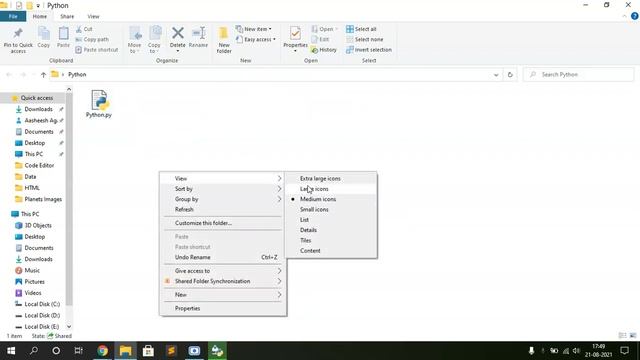Click History in Open group
This screenshot has height=360, width=640.
[x=324, y=50]
